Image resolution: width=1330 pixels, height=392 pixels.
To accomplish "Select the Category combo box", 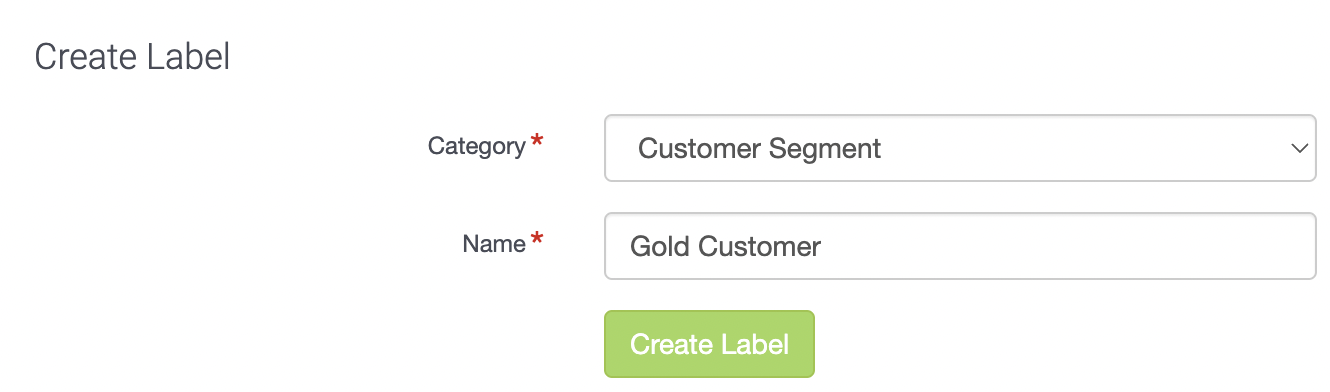I will coord(960,148).
